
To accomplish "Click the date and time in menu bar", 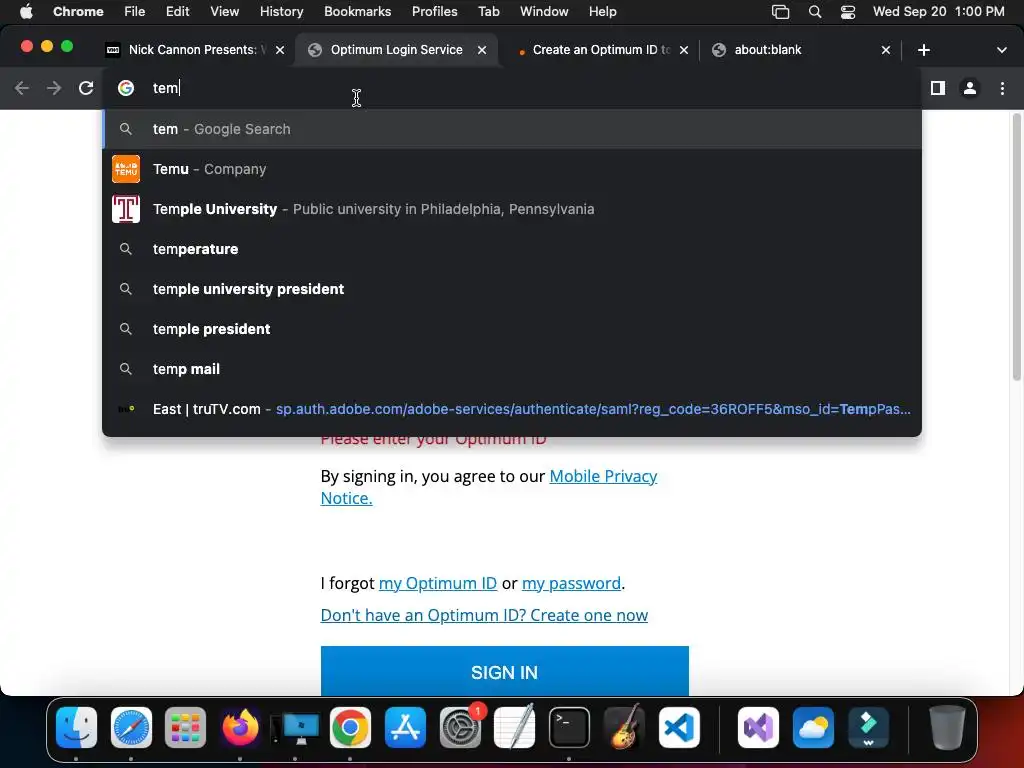I will pyautogui.click(x=938, y=12).
